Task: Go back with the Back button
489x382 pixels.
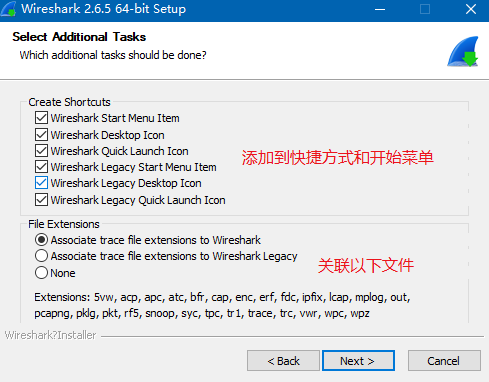Action: [x=283, y=361]
